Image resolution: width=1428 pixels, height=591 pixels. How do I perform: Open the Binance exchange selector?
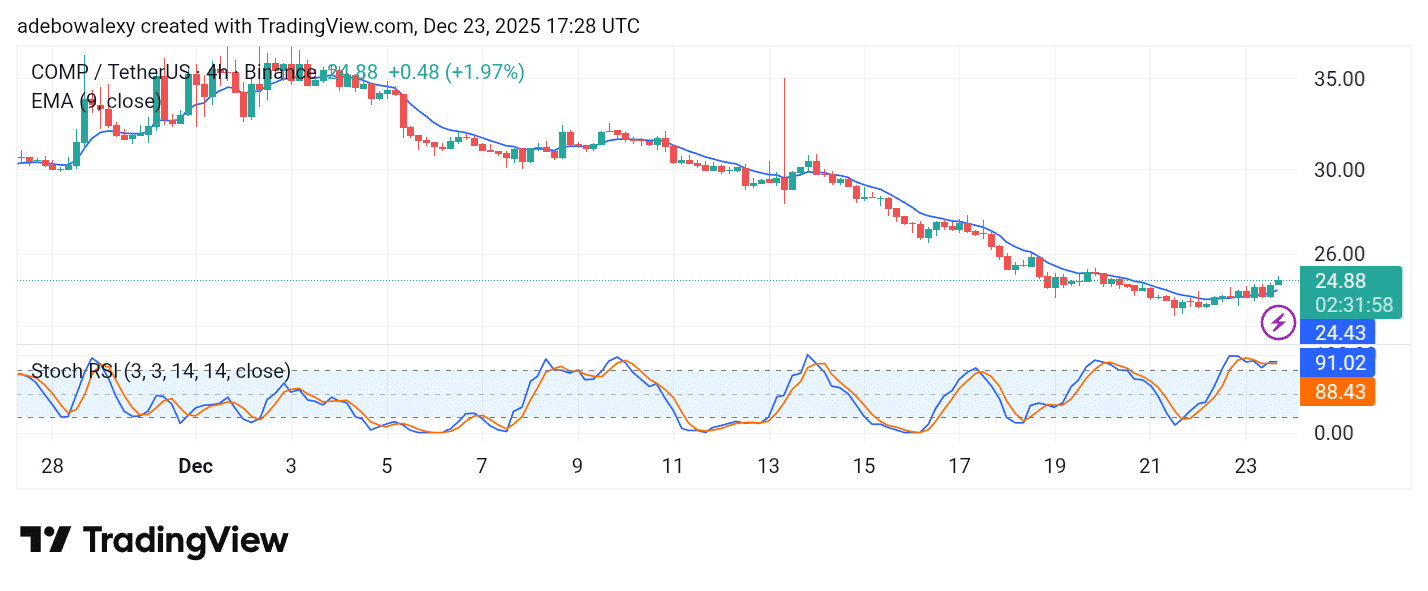(281, 72)
